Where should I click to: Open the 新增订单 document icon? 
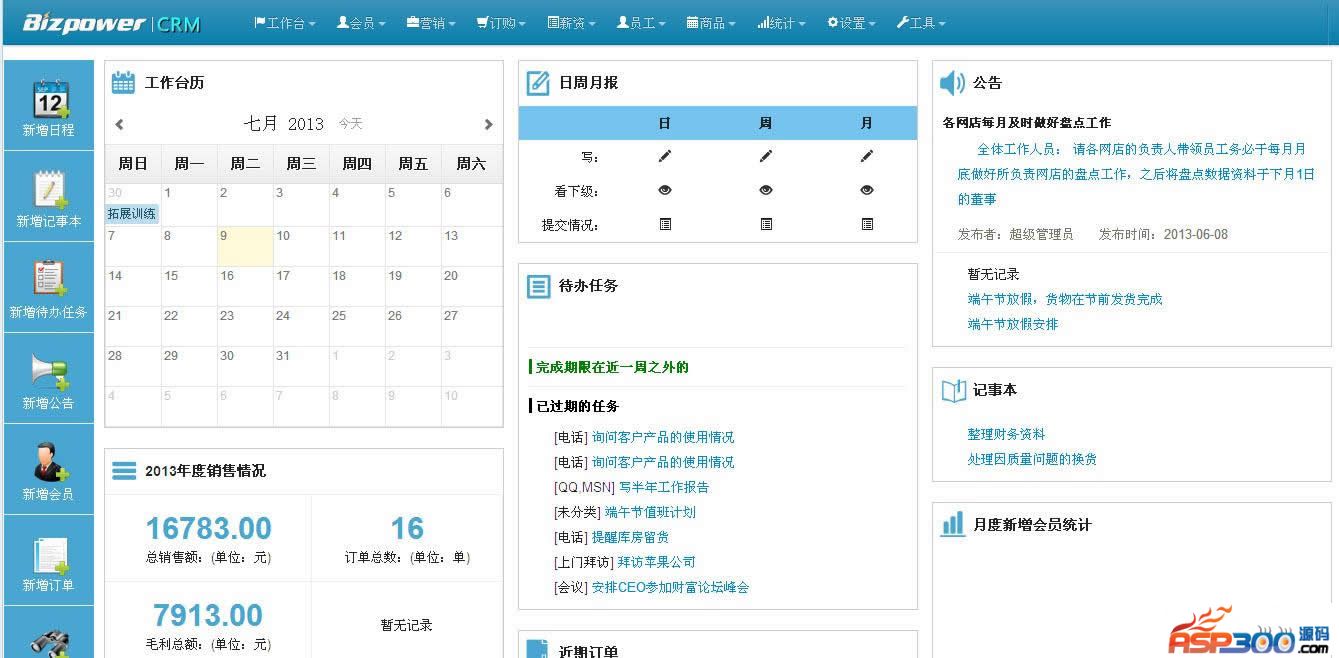click(x=49, y=553)
